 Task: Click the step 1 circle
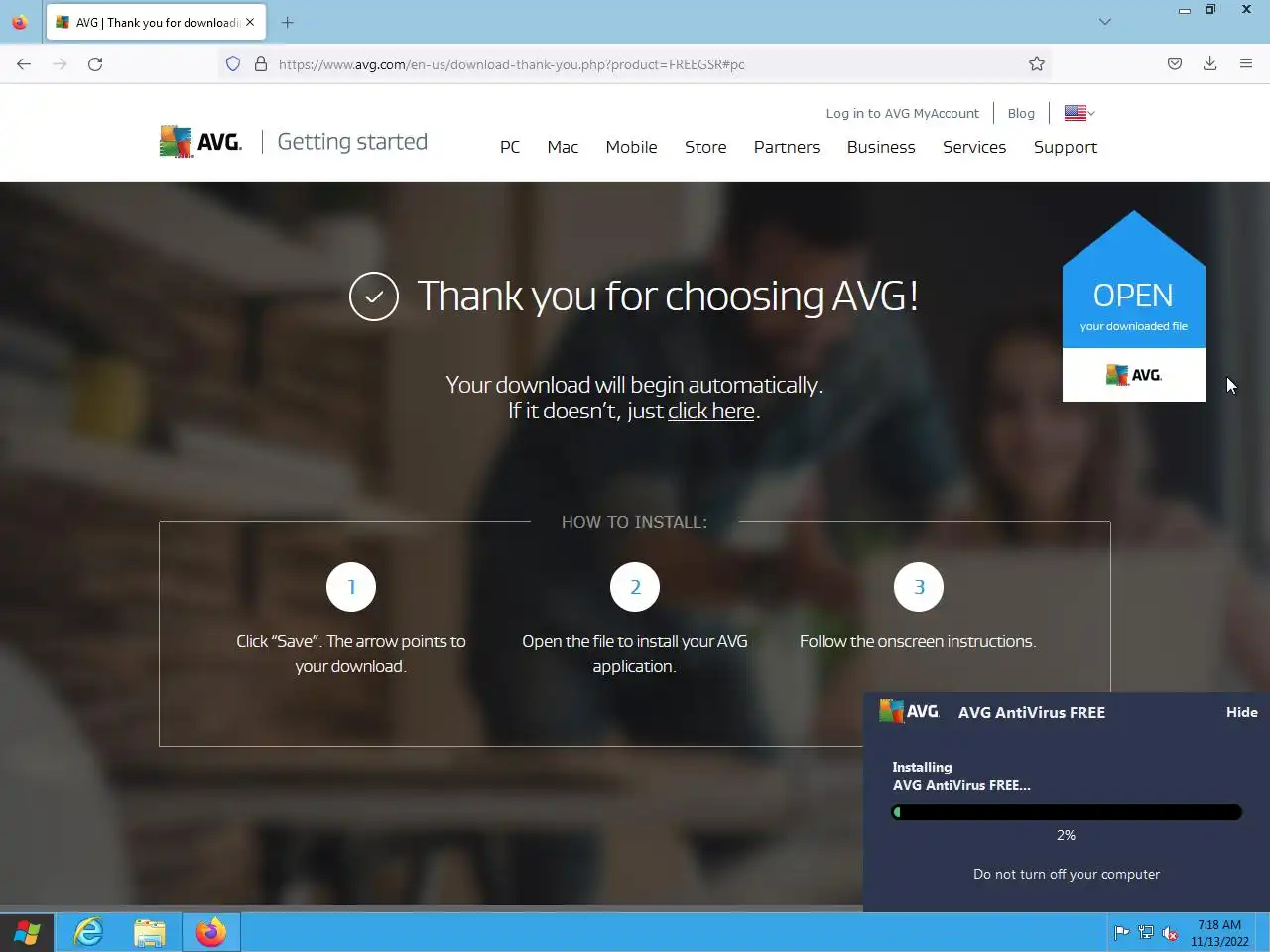[351, 587]
